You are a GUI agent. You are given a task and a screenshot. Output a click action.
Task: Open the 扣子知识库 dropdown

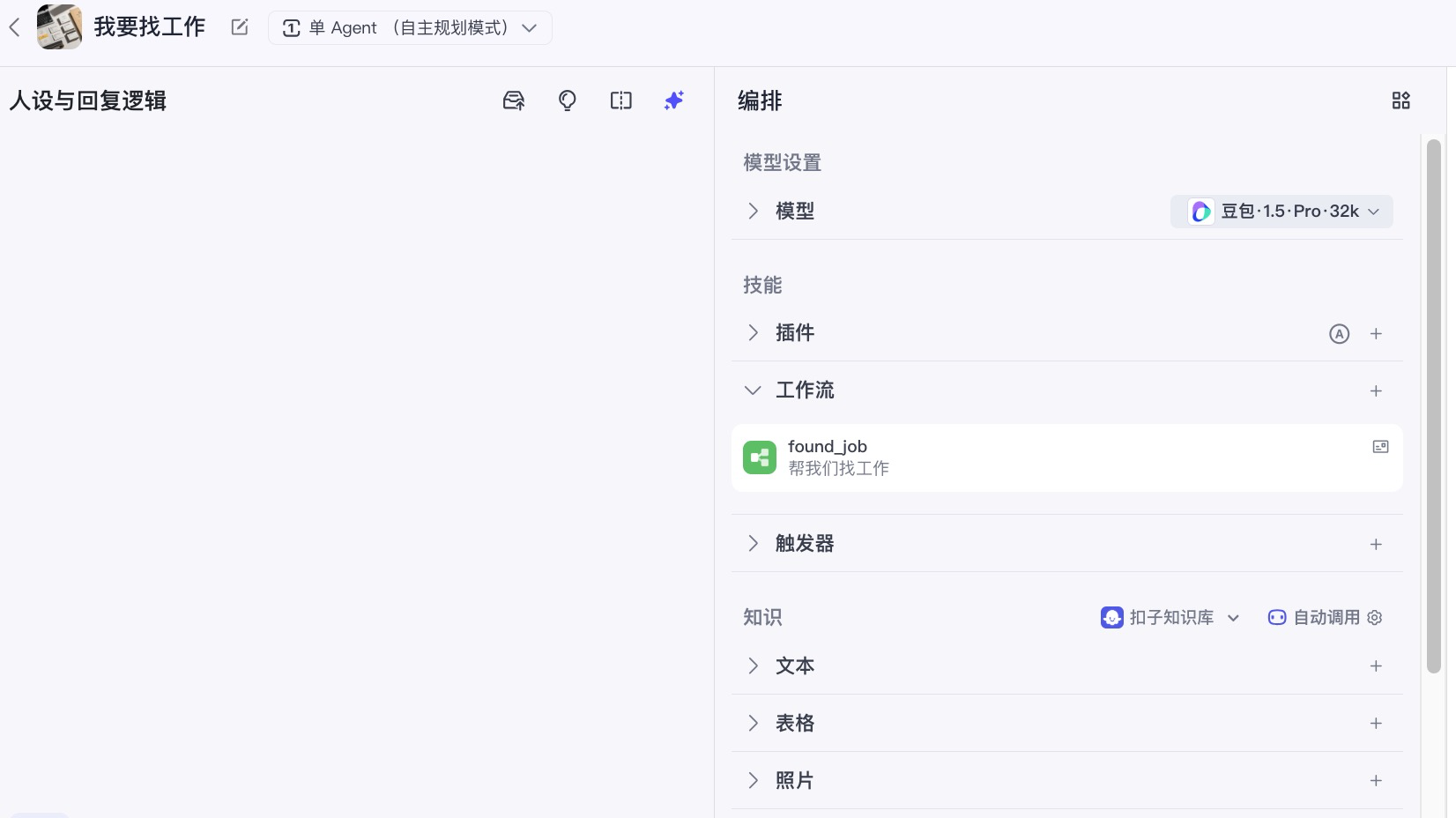click(1170, 617)
